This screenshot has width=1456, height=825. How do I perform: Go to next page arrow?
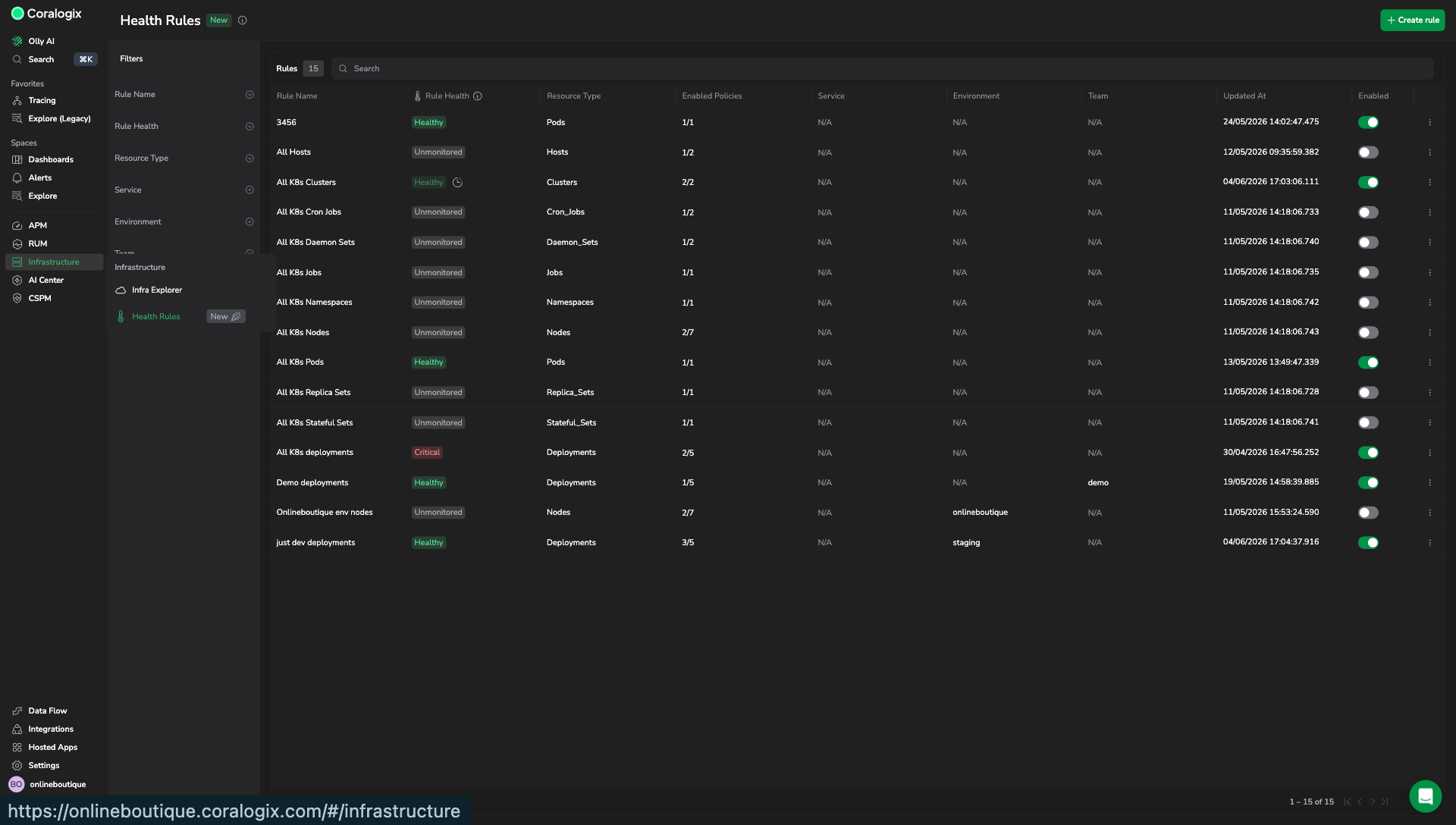pyautogui.click(x=1372, y=801)
